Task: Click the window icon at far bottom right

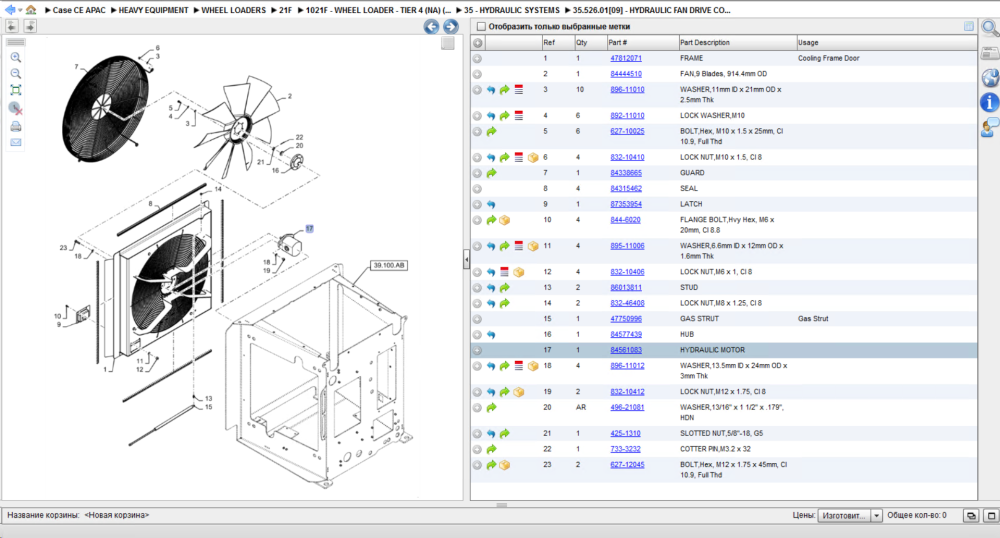Action: pyautogui.click(x=992, y=515)
